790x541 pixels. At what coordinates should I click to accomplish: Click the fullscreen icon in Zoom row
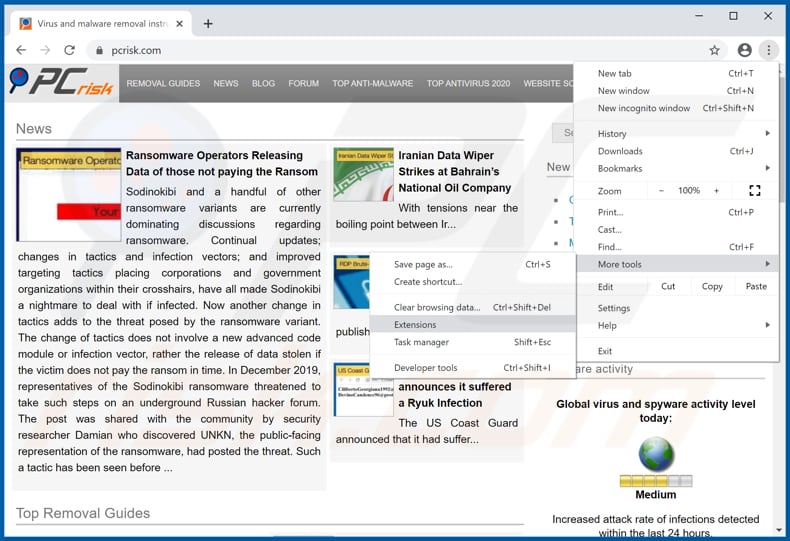pyautogui.click(x=754, y=191)
